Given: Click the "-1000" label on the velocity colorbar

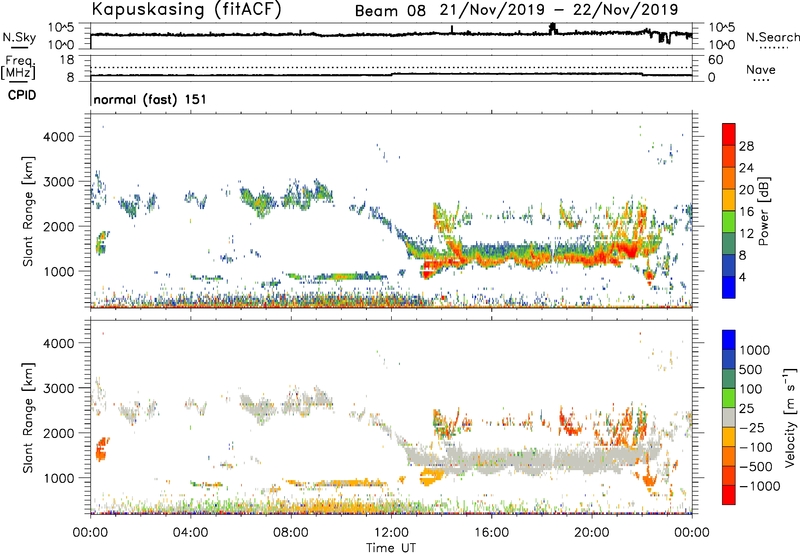Looking at the screenshot, I should (x=760, y=486).
